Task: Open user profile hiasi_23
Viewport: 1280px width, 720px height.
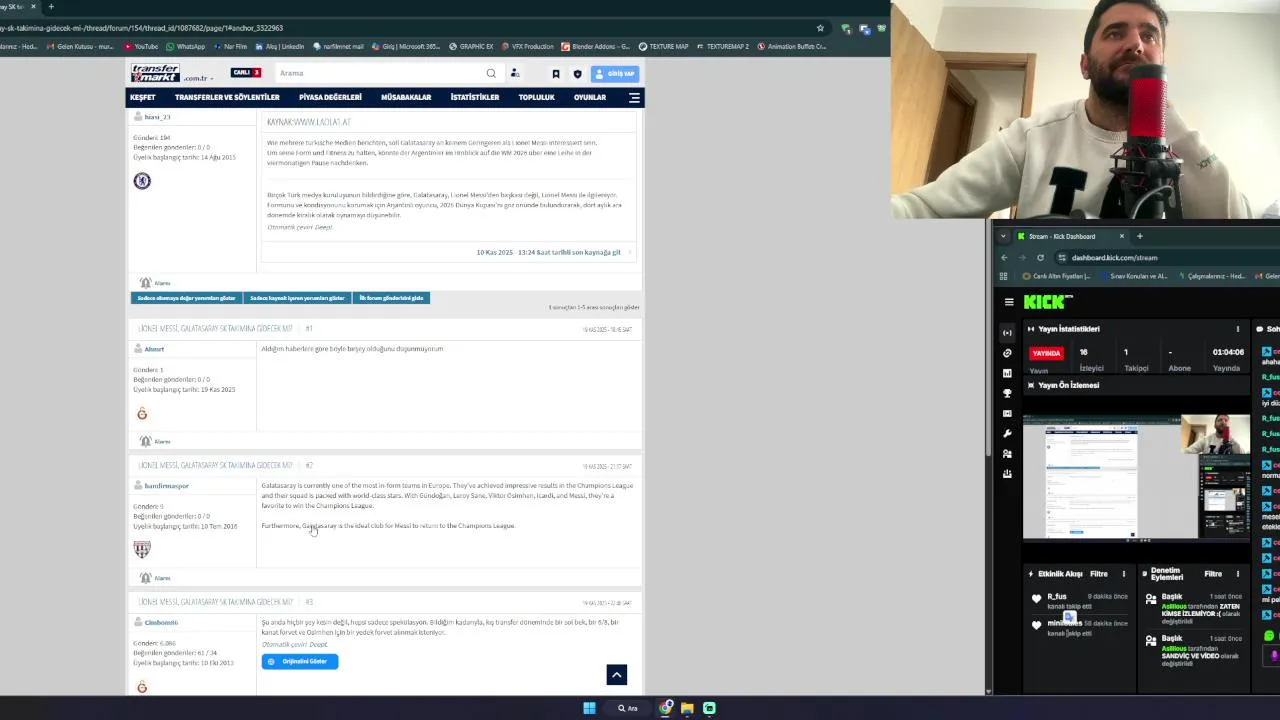Action: pos(157,117)
